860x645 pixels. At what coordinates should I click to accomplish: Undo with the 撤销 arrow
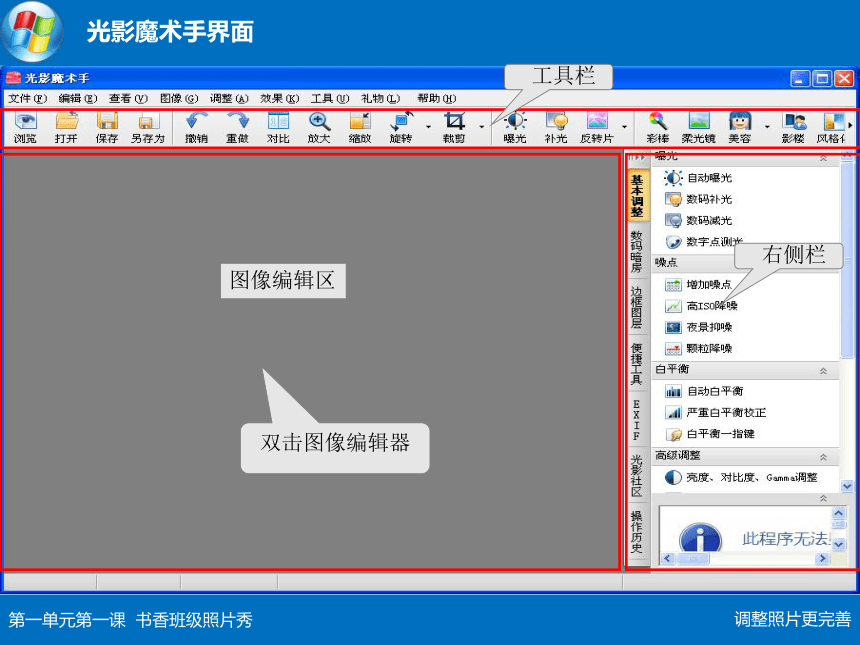pos(196,128)
